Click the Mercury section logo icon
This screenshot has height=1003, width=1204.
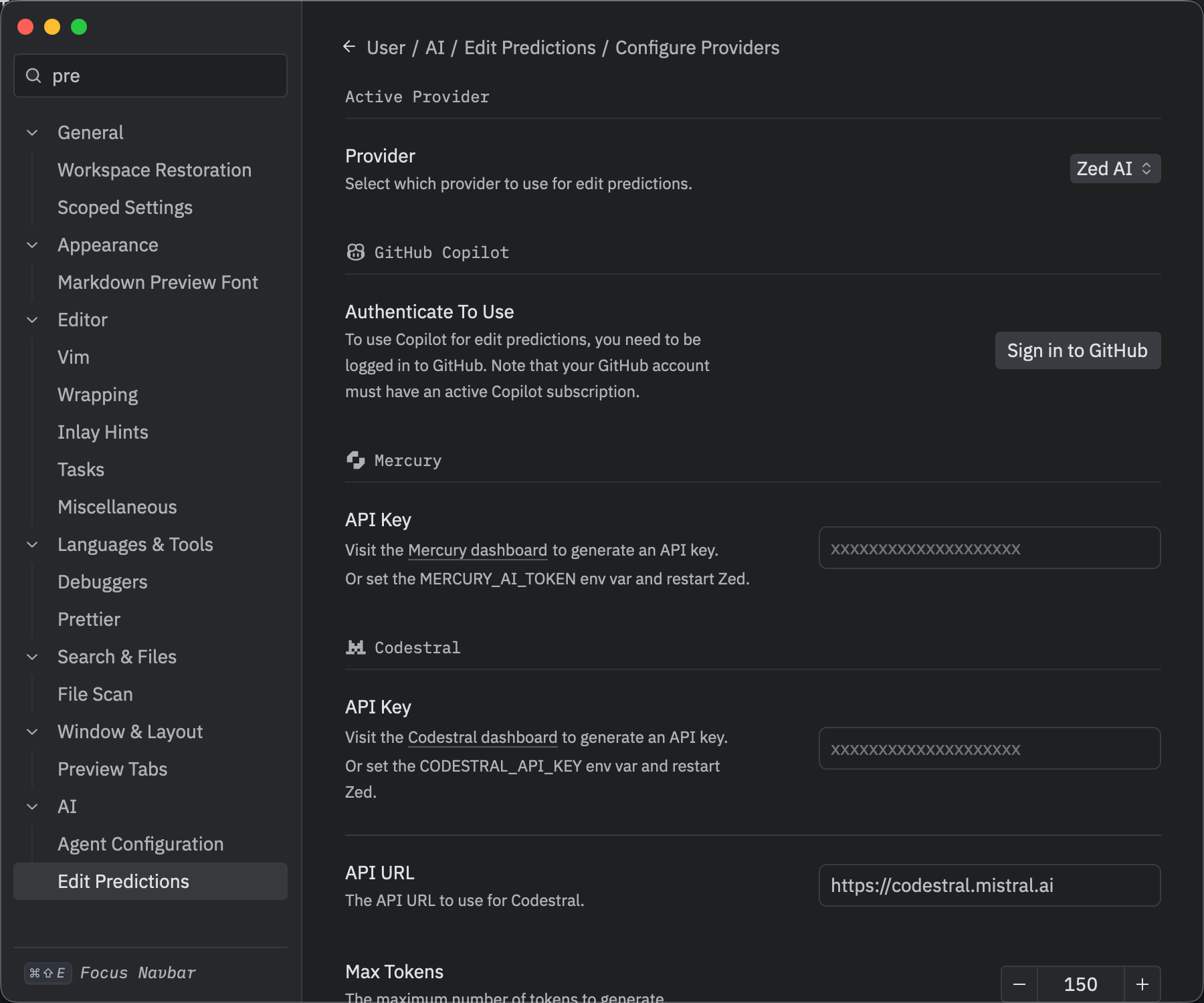pos(356,460)
